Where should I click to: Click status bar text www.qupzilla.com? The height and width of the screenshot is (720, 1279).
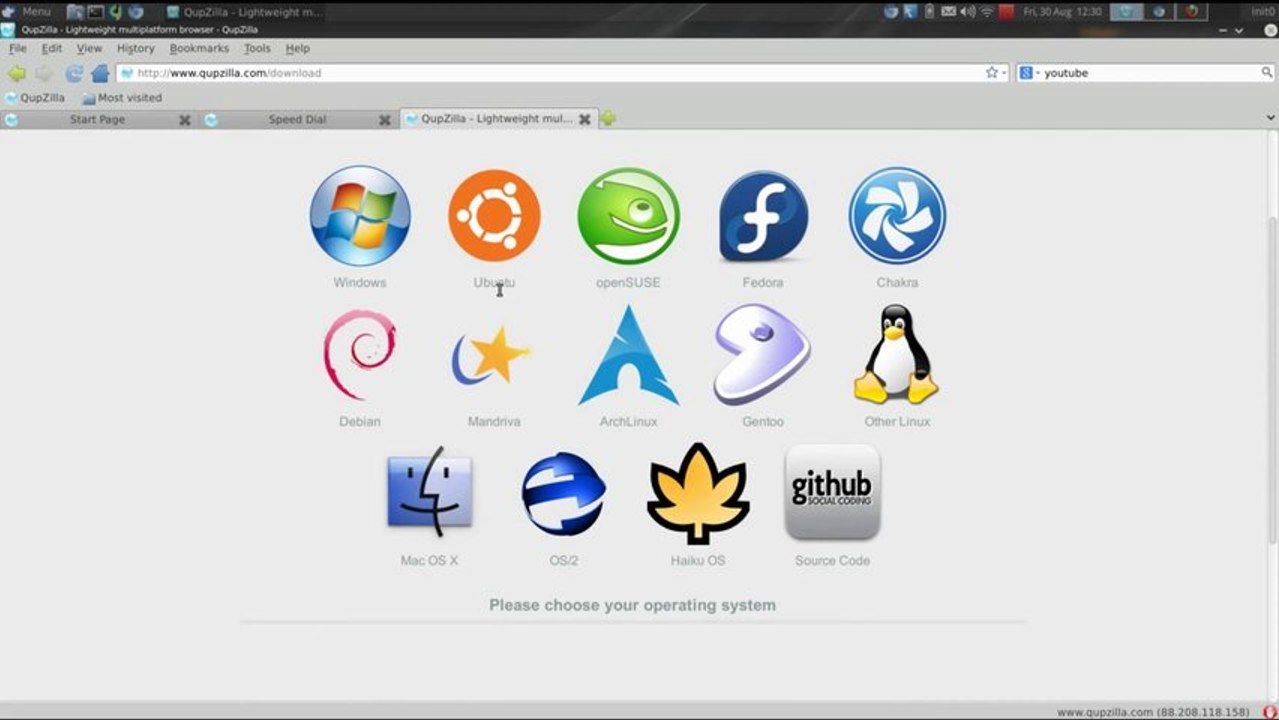[1153, 712]
